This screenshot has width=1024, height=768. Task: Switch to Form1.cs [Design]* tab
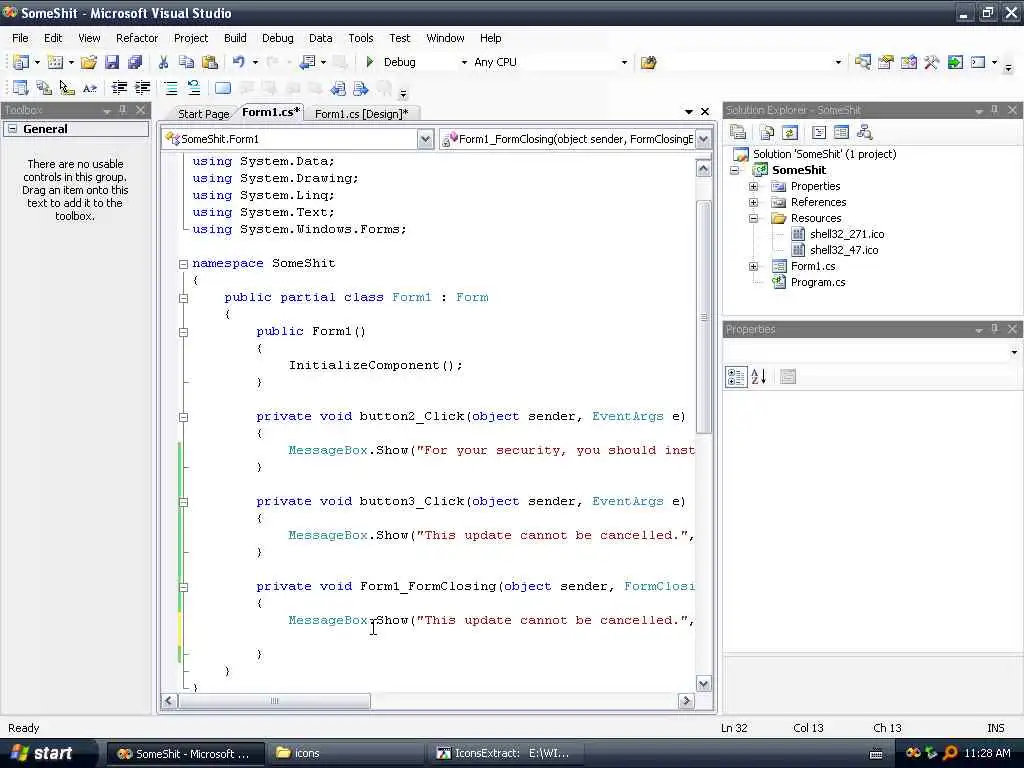pos(361,114)
